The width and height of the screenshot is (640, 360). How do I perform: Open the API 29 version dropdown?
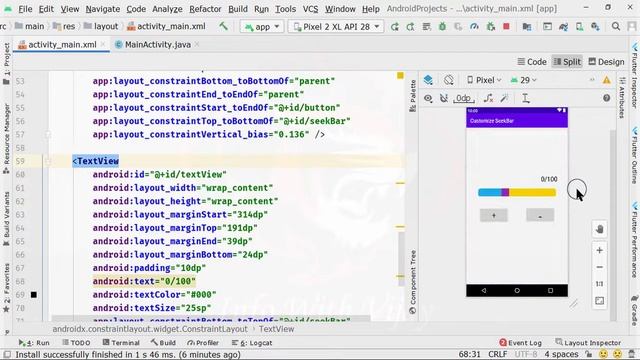pos(524,80)
